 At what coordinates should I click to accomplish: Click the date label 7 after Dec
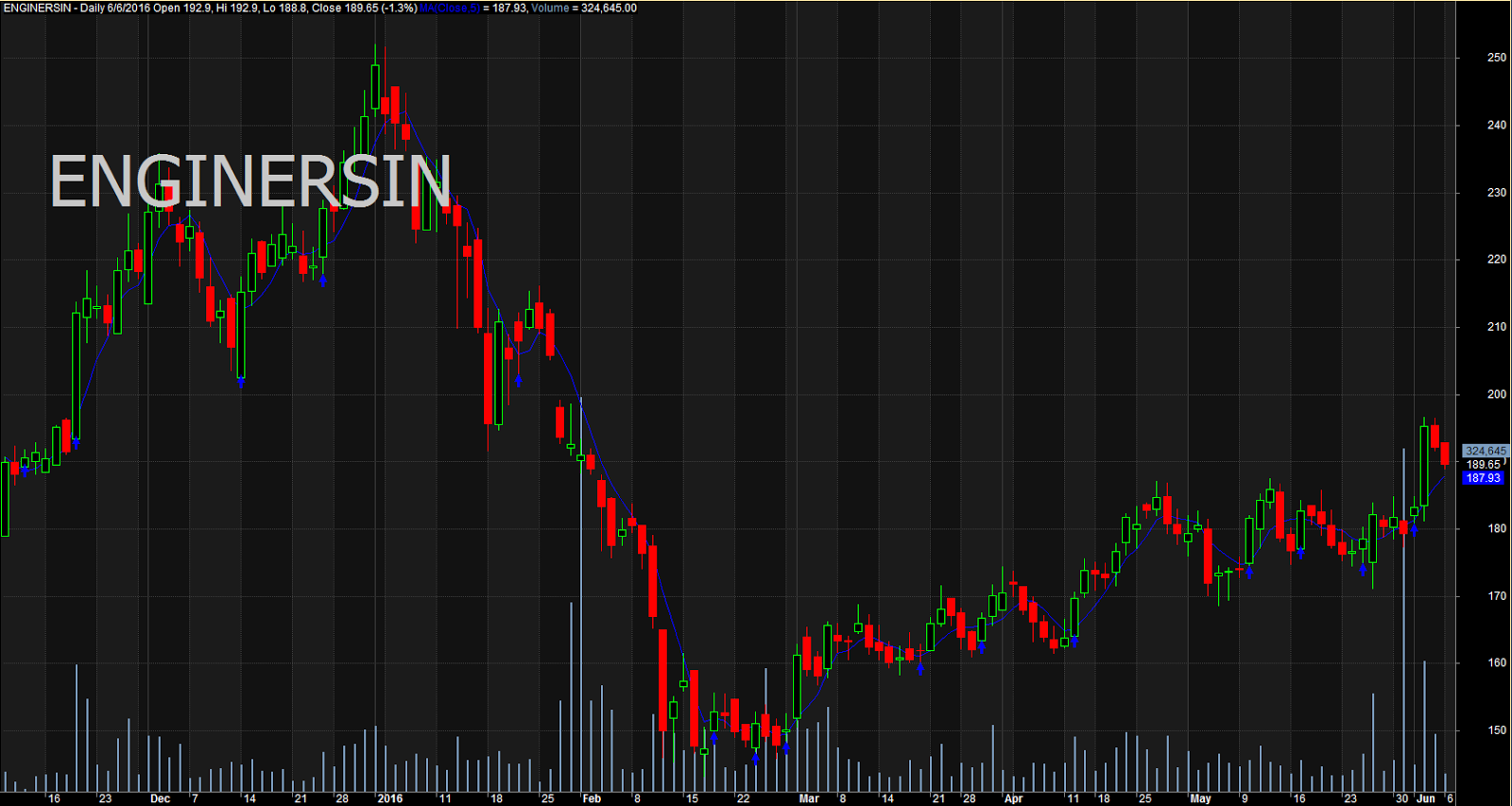click(x=195, y=798)
